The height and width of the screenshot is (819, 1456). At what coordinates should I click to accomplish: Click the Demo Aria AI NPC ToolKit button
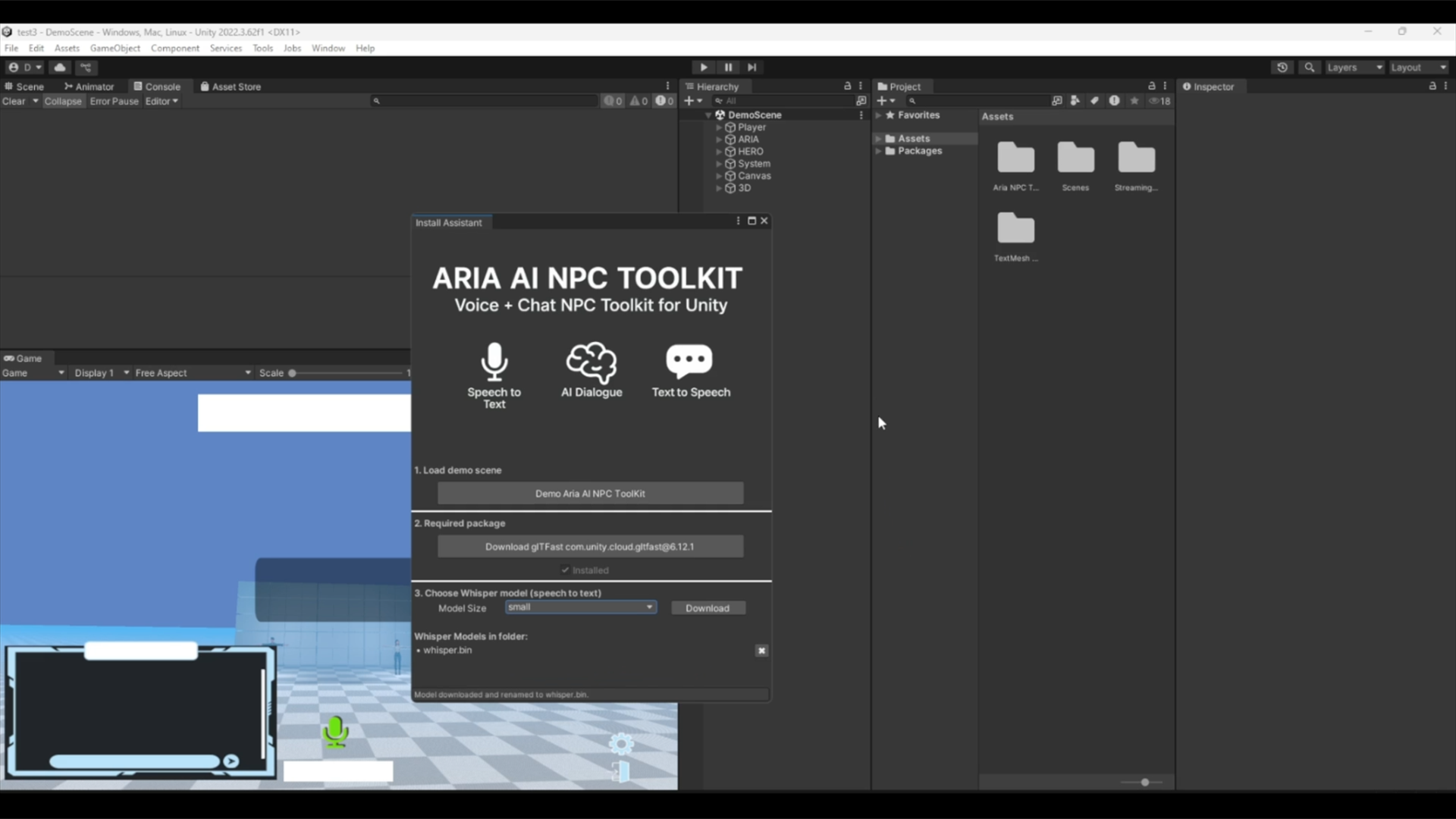point(590,494)
